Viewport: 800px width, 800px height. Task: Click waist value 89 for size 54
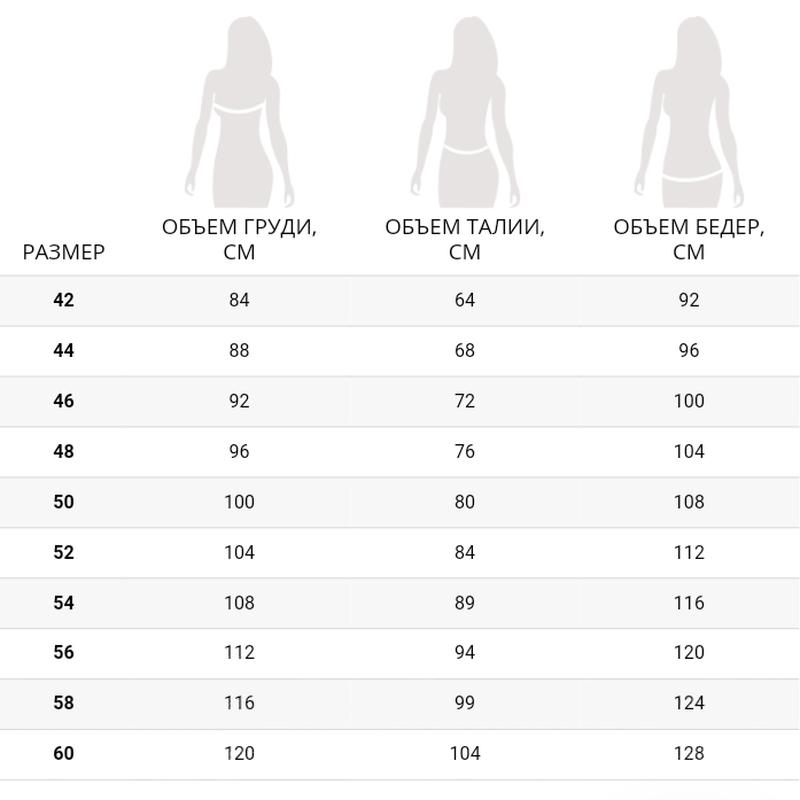coord(465,603)
